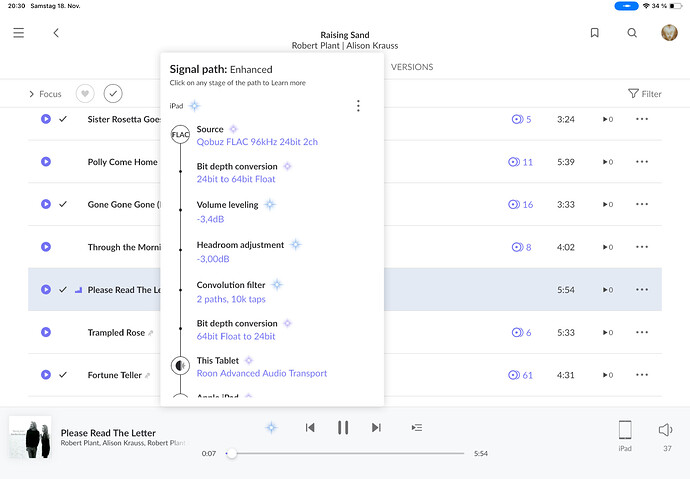Click the 6 versions icon for Trampled Rose

521,332
